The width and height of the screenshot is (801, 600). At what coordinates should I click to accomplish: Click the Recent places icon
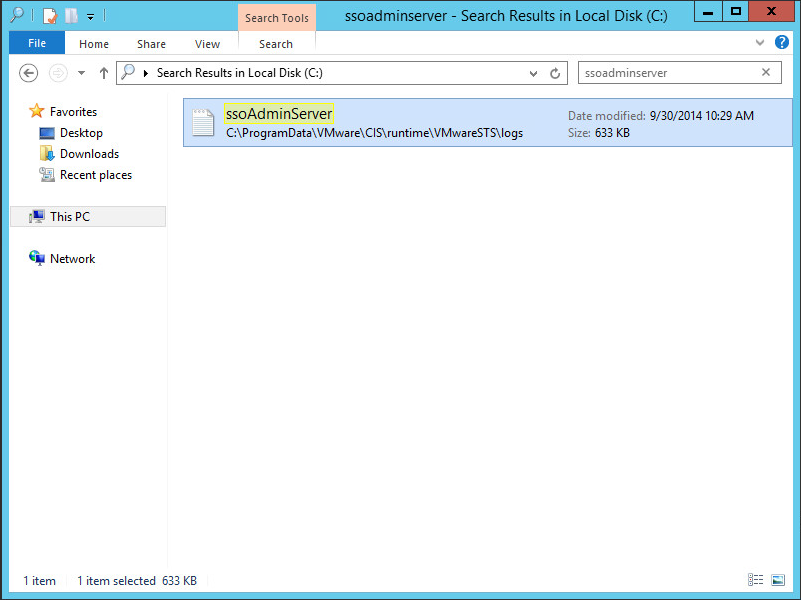pos(47,175)
